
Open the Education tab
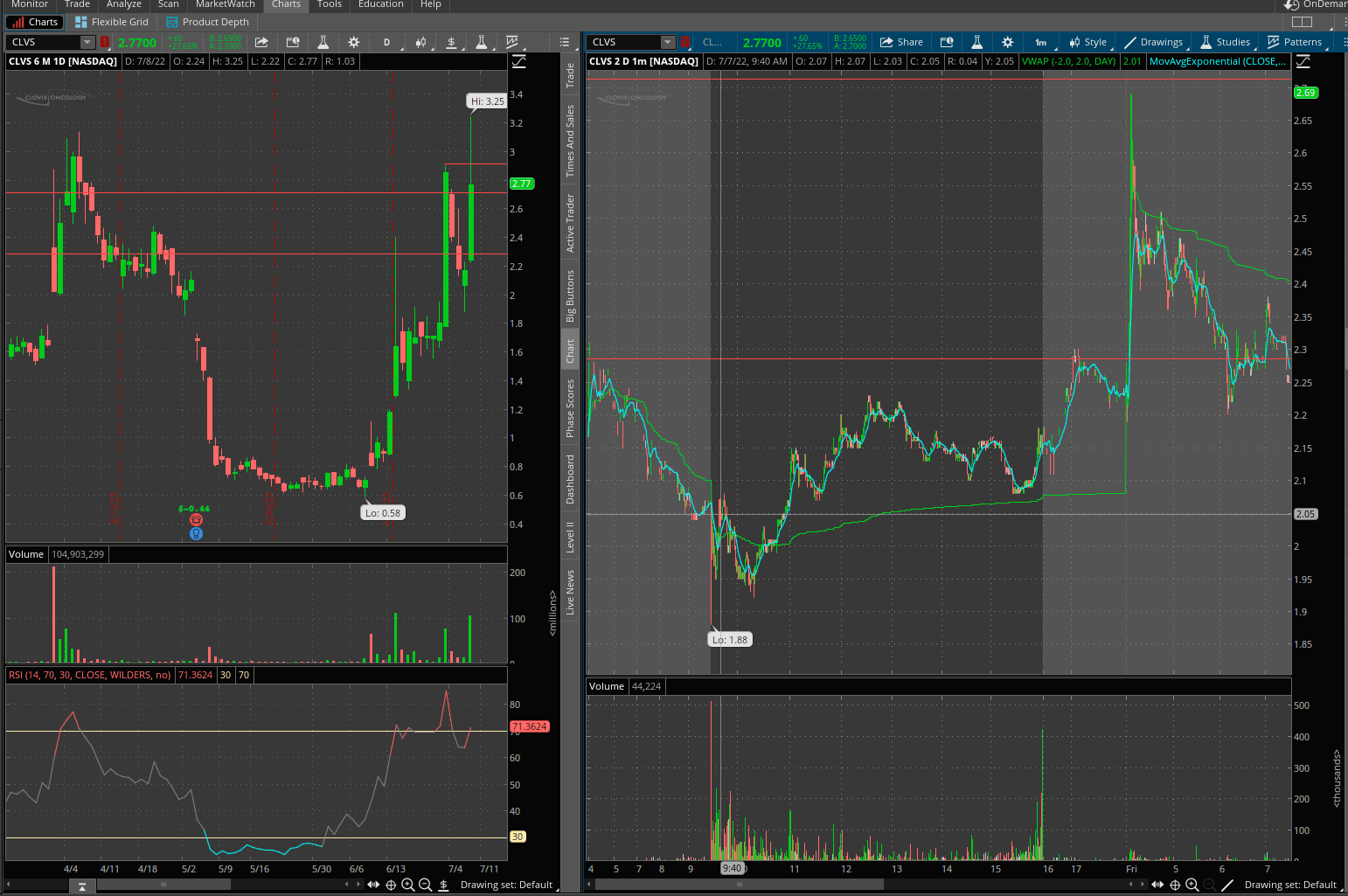click(x=381, y=4)
